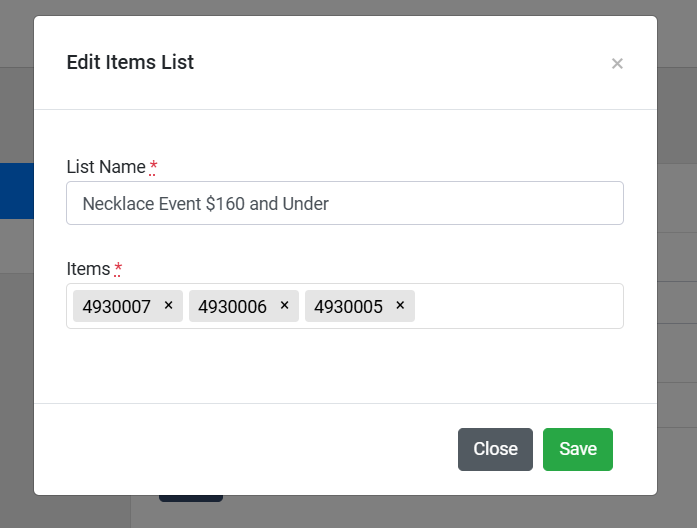Close the Edit Items List dialog via X
This screenshot has height=528, width=697.
coord(617,64)
